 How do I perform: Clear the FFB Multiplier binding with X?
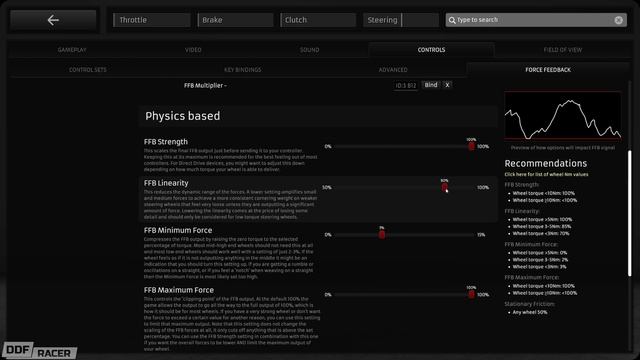pyautogui.click(x=447, y=85)
